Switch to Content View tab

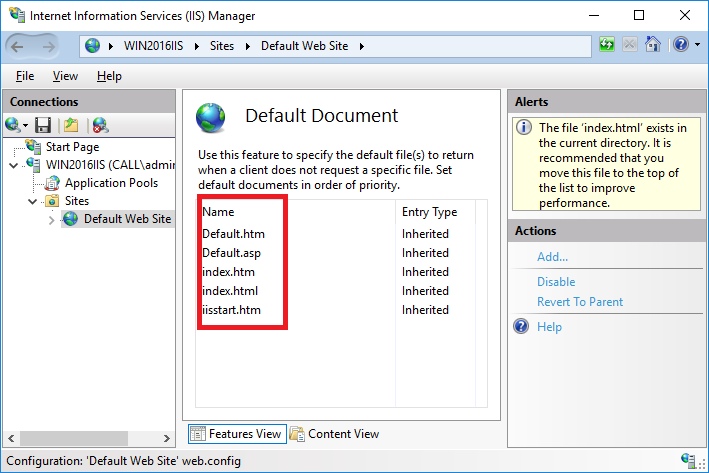pyautogui.click(x=335, y=434)
